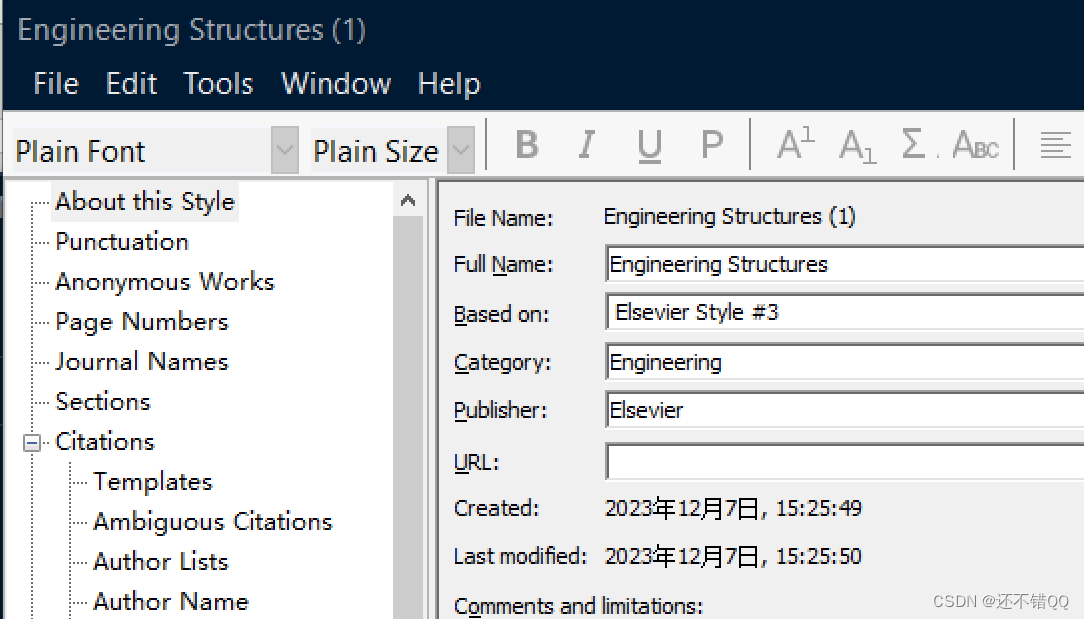Apply Small Caps formatting
Viewport: 1084px width, 619px height.
coord(975,145)
